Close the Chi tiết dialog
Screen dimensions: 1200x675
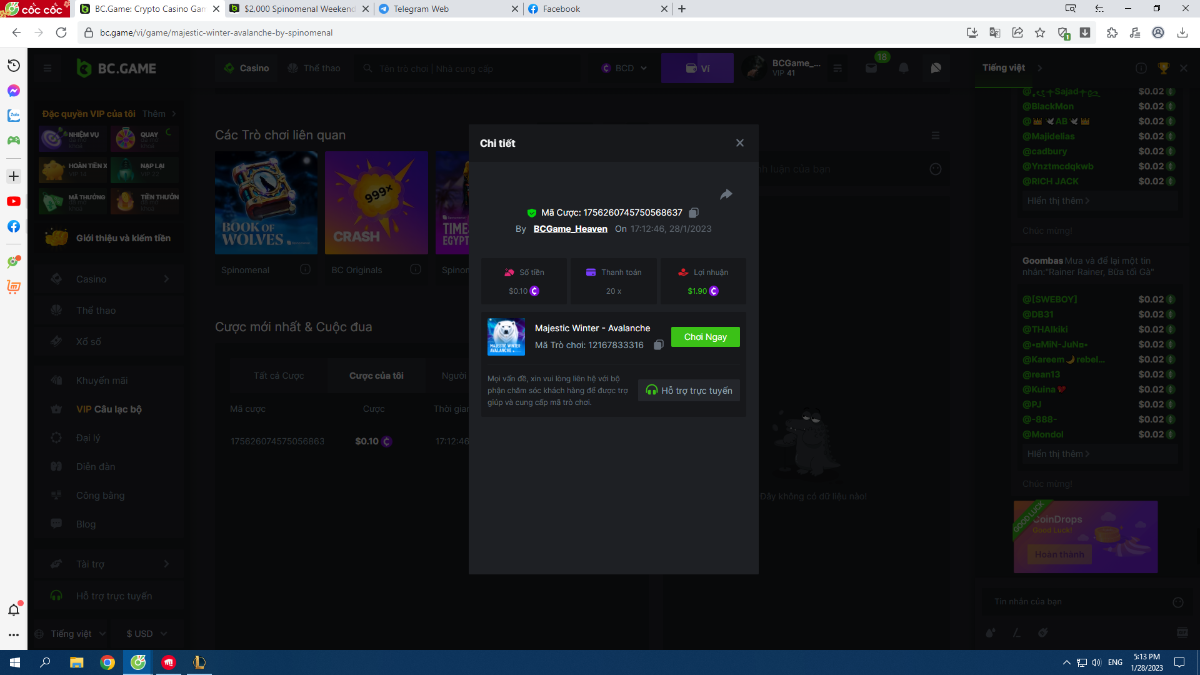click(x=740, y=143)
